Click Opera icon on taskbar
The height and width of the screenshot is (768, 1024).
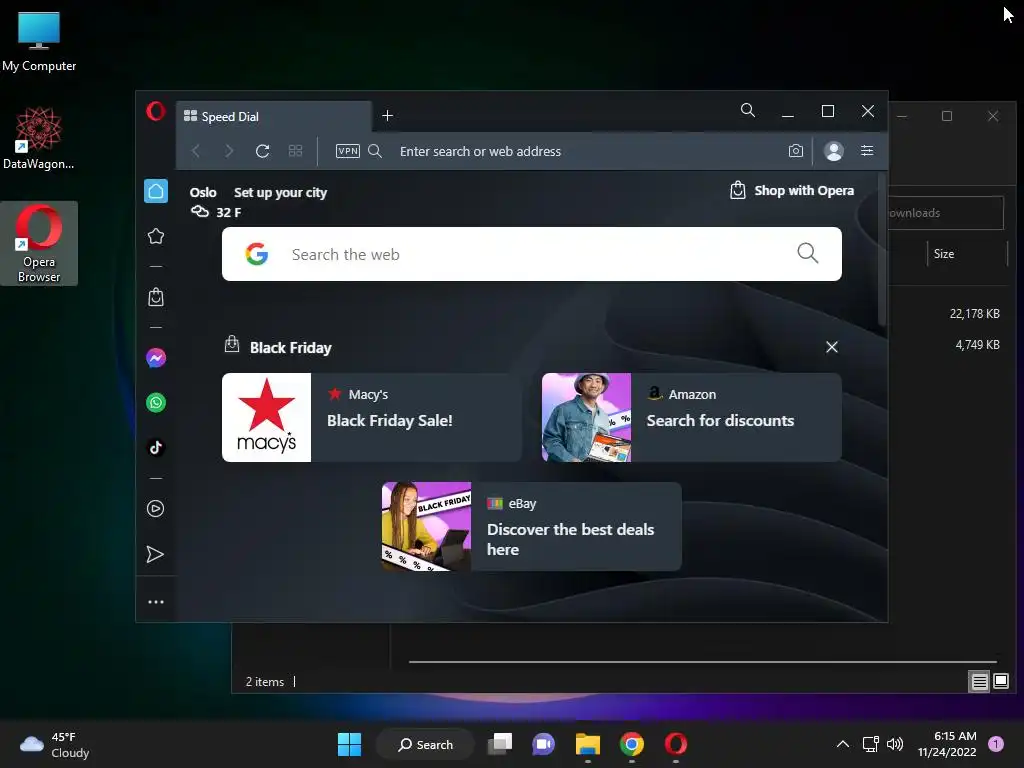pos(675,744)
